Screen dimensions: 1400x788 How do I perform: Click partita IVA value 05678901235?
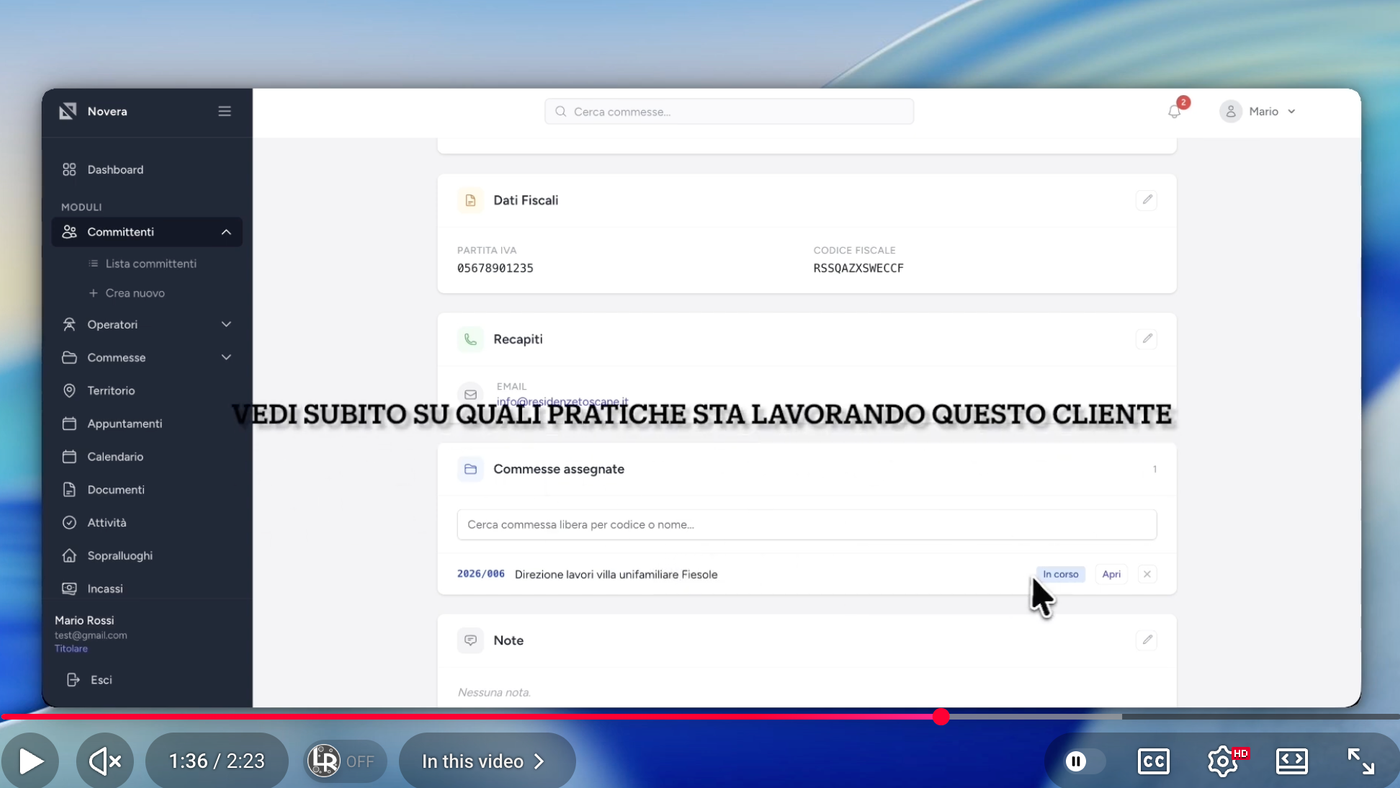pos(495,268)
